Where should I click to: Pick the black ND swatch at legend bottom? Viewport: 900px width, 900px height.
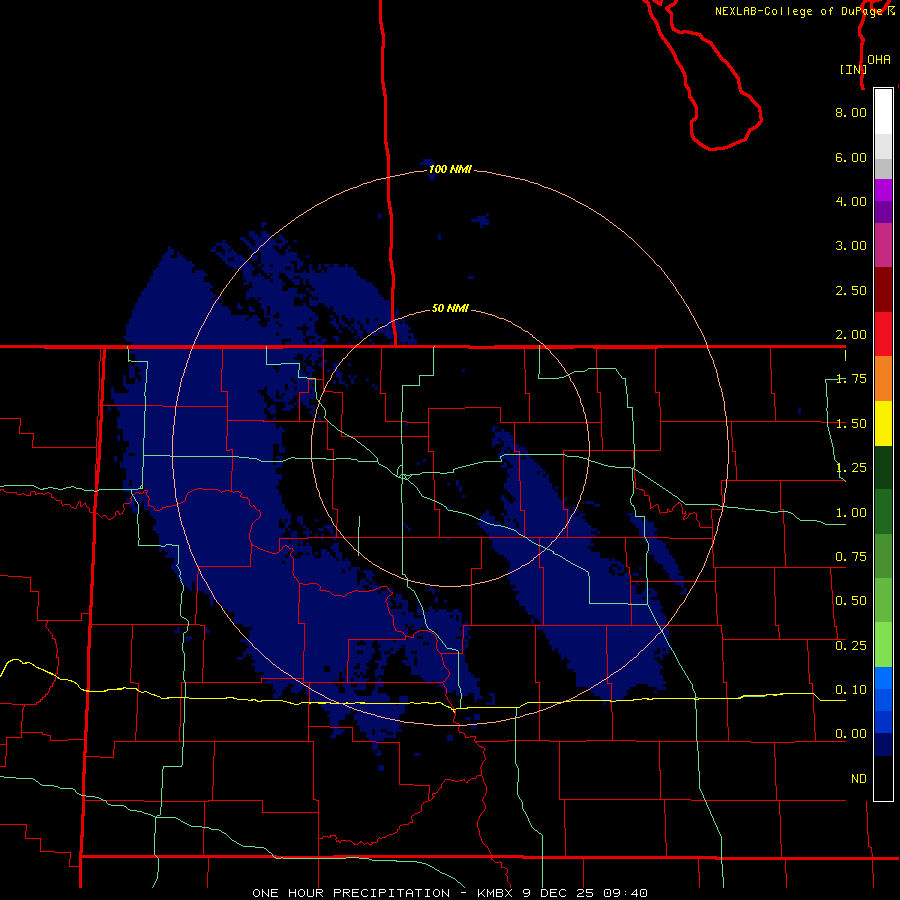tap(883, 778)
